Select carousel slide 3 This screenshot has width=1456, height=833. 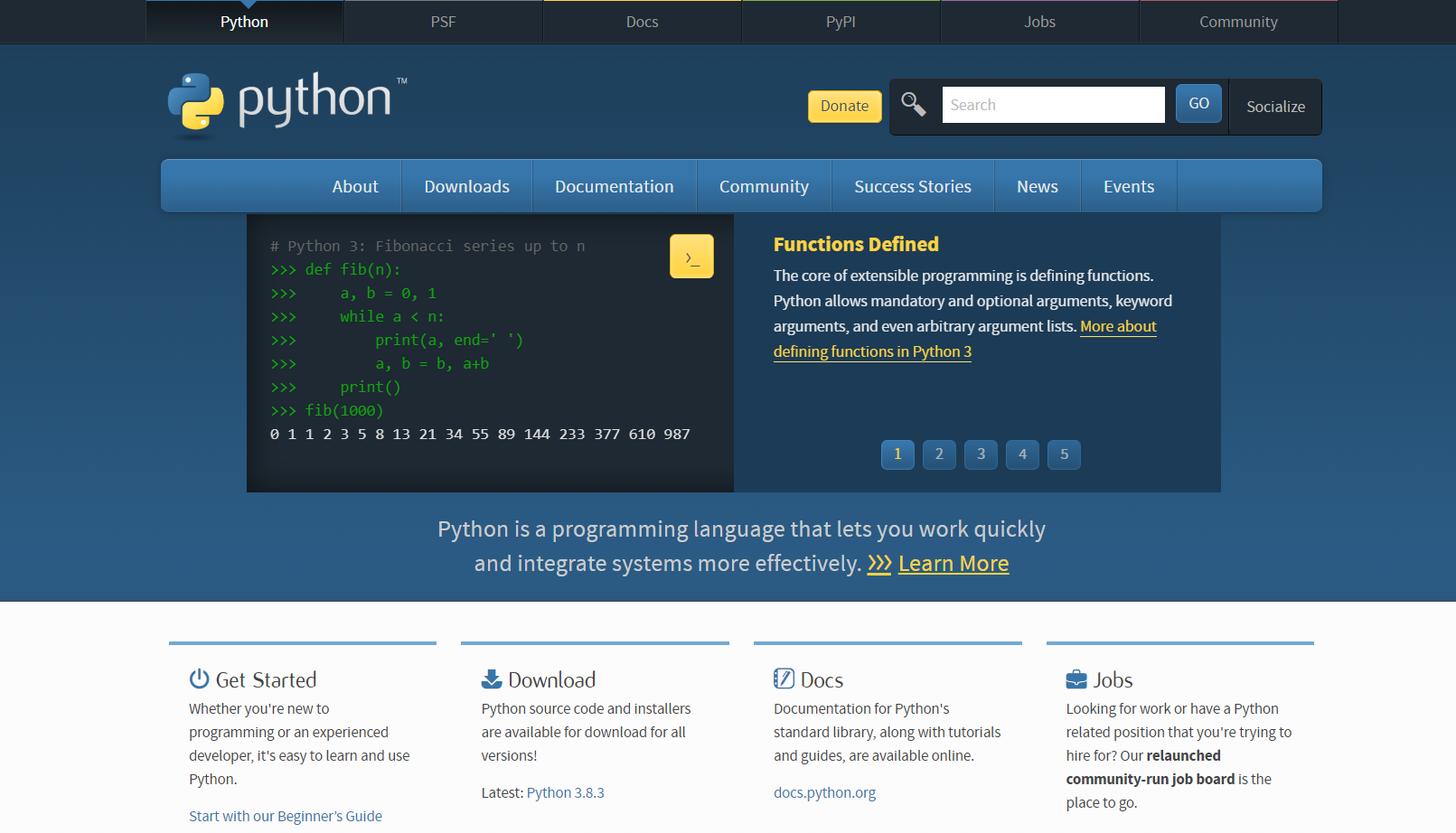tap(981, 454)
